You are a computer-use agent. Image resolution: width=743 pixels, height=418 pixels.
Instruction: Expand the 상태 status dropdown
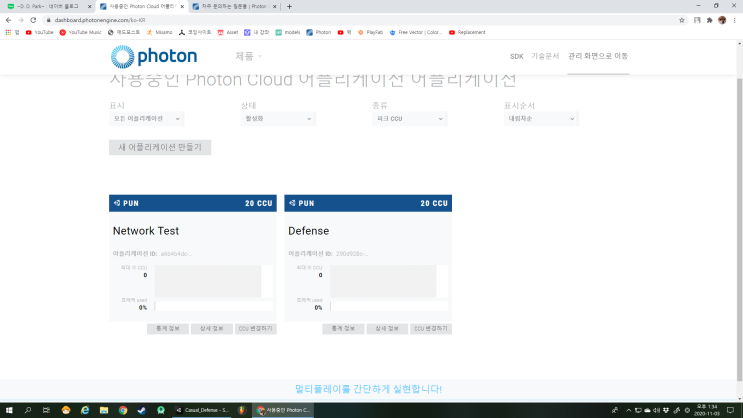278,118
